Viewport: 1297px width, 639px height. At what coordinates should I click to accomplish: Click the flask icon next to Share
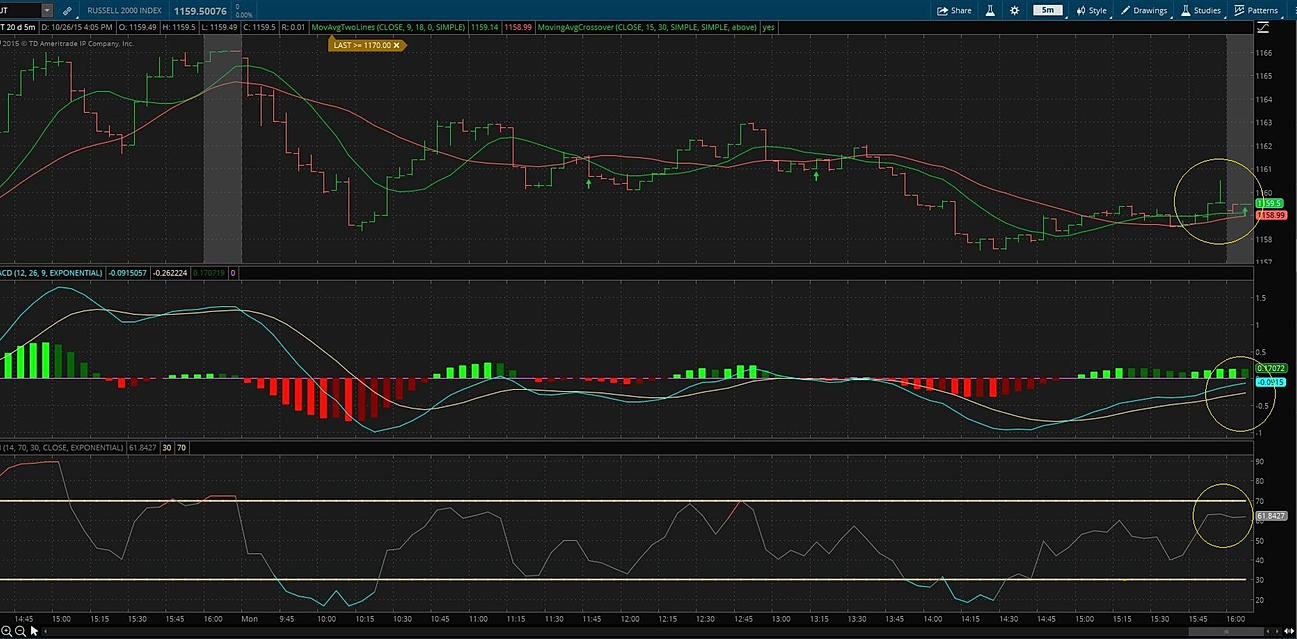(x=990, y=10)
